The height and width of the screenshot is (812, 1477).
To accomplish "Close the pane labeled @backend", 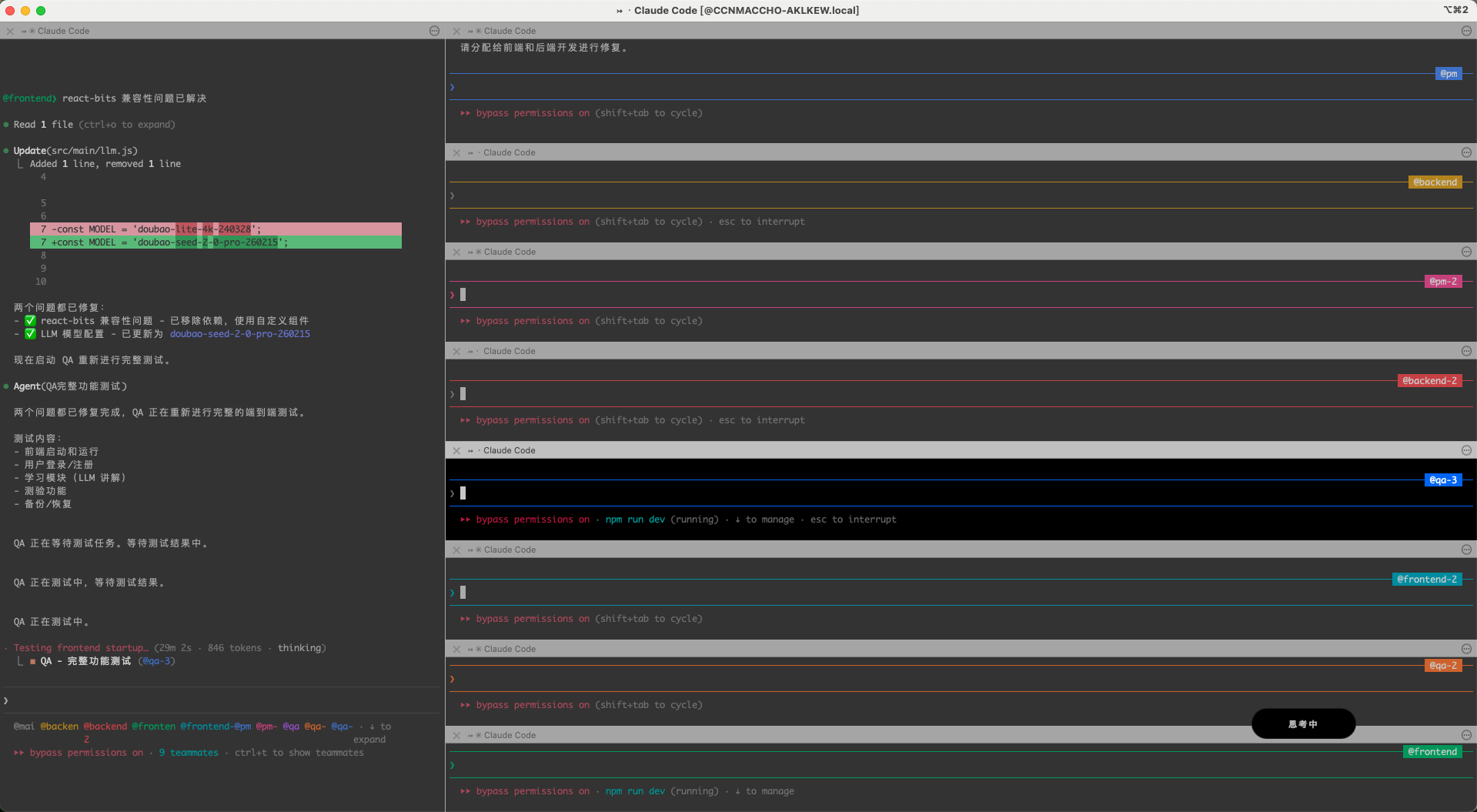I will point(456,153).
